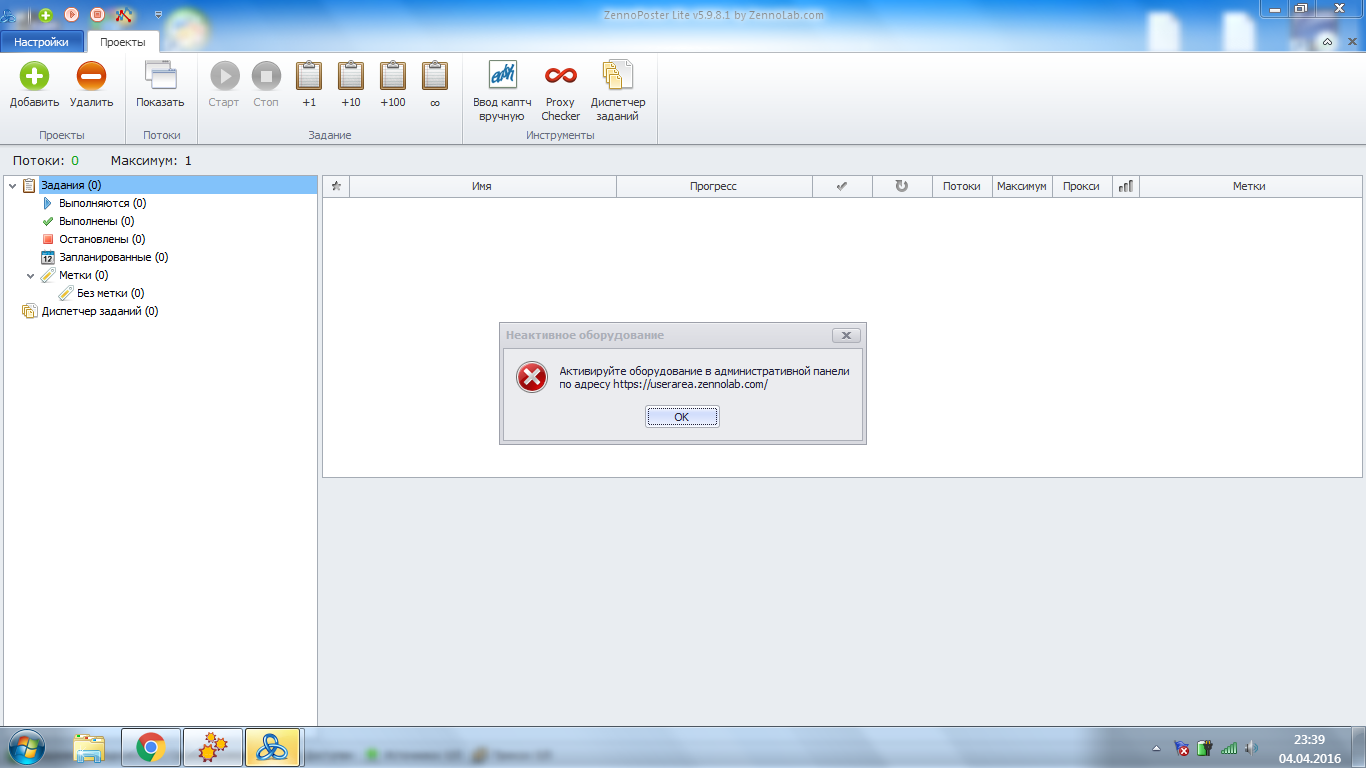The image size is (1366, 768).
Task: Click Action Center flag tray icon
Action: tap(1182, 748)
